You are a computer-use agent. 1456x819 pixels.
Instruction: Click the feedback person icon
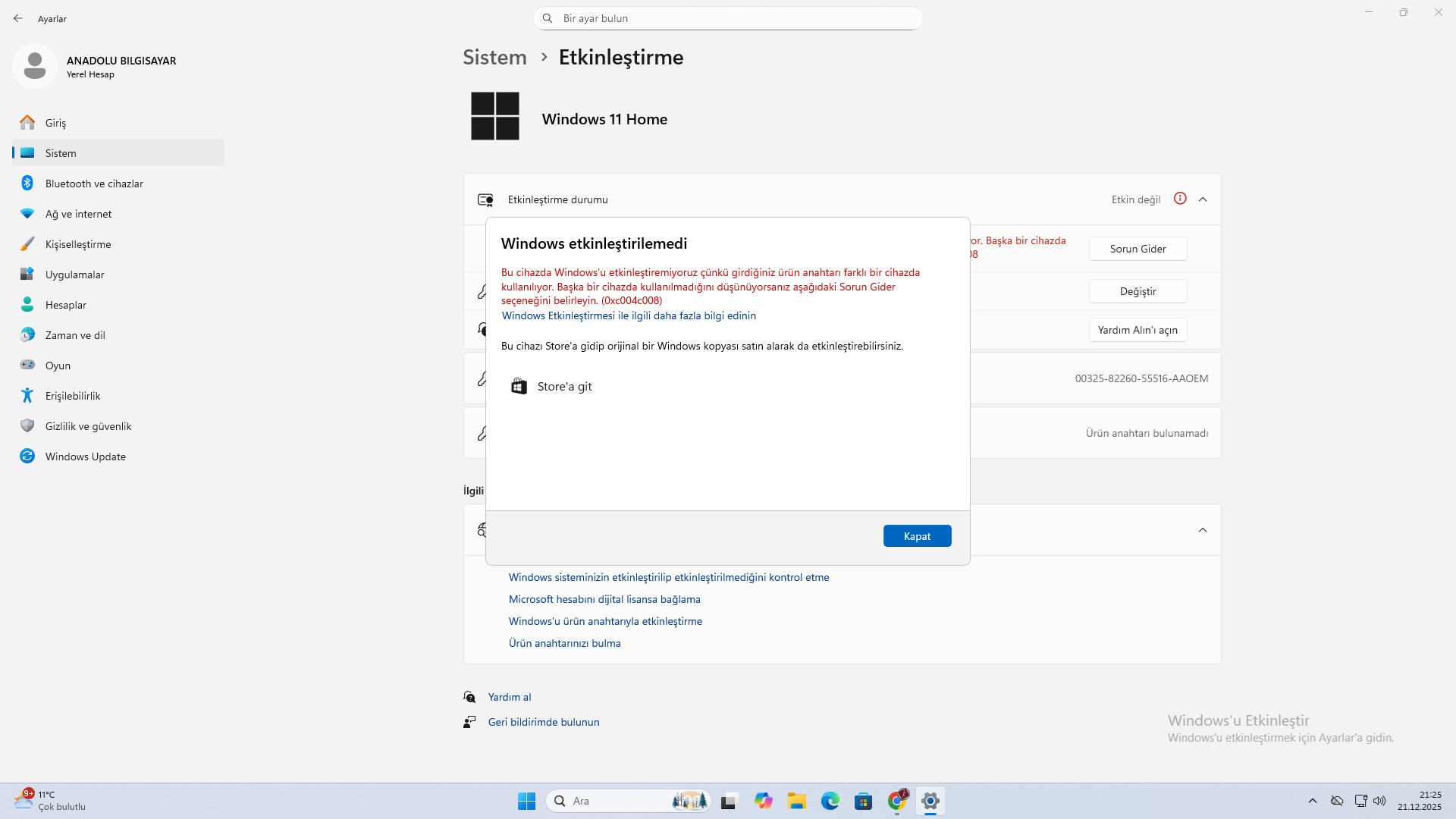coord(469,722)
